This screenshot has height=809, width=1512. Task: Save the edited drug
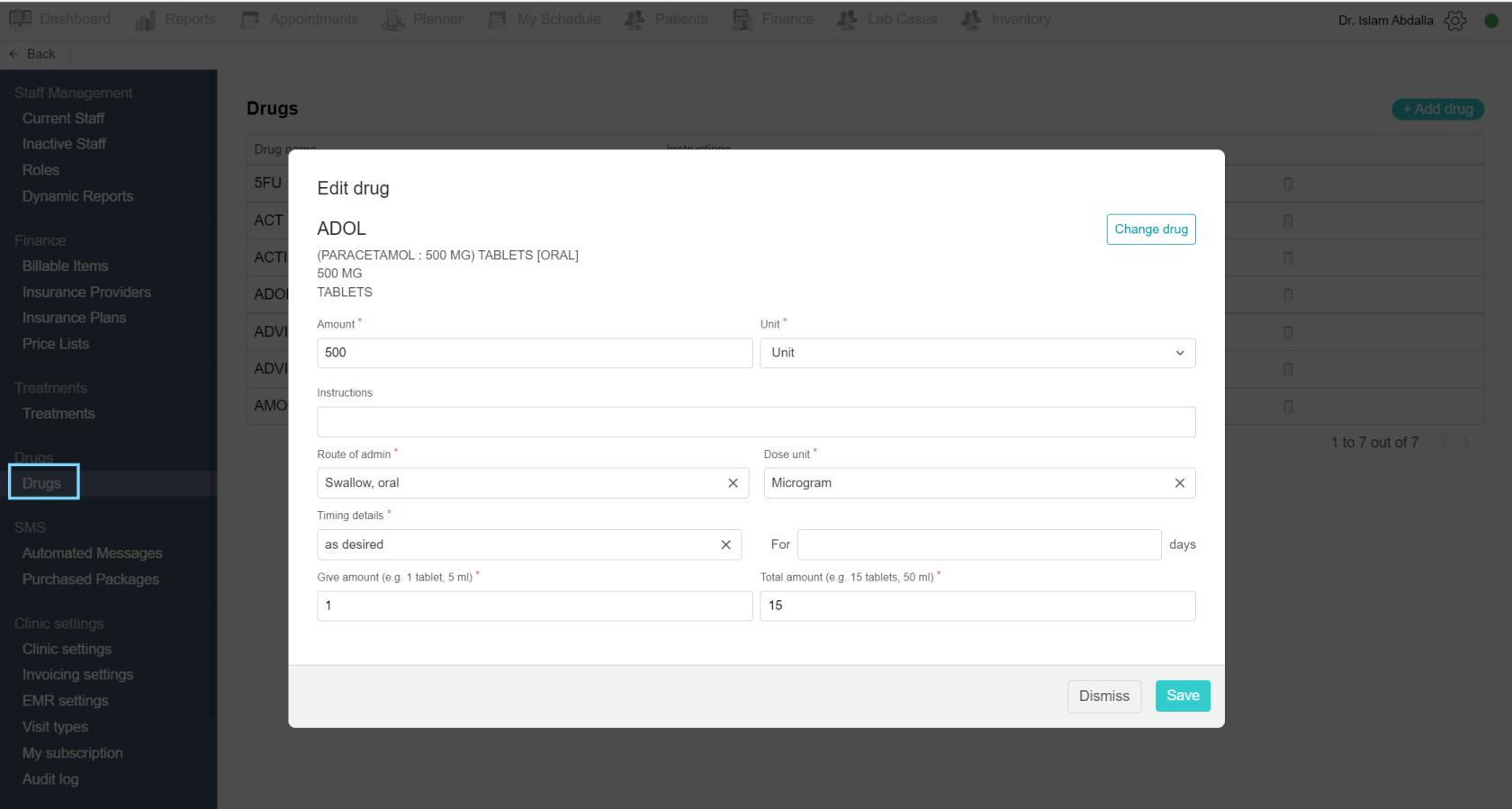tap(1183, 696)
